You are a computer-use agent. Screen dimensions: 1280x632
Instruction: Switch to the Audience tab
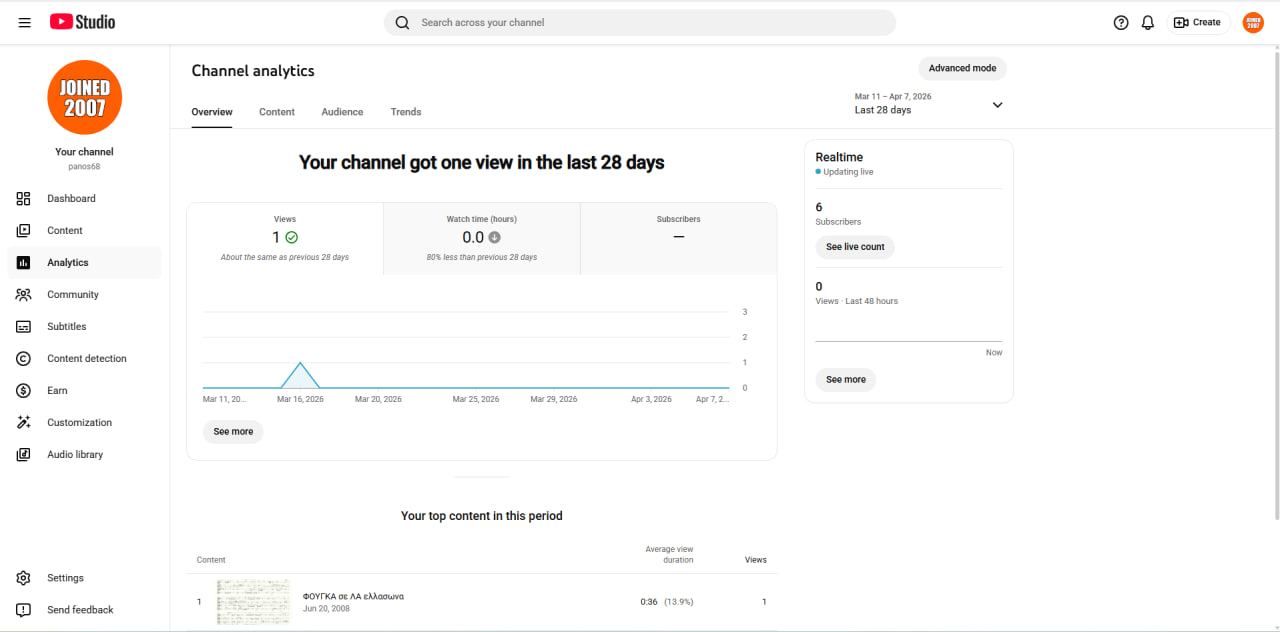[x=342, y=112]
